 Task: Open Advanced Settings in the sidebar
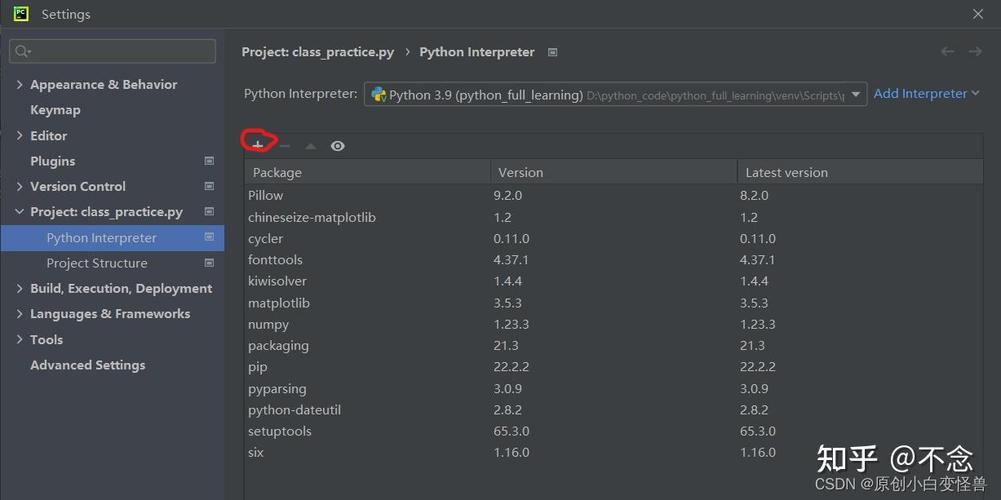(x=87, y=365)
